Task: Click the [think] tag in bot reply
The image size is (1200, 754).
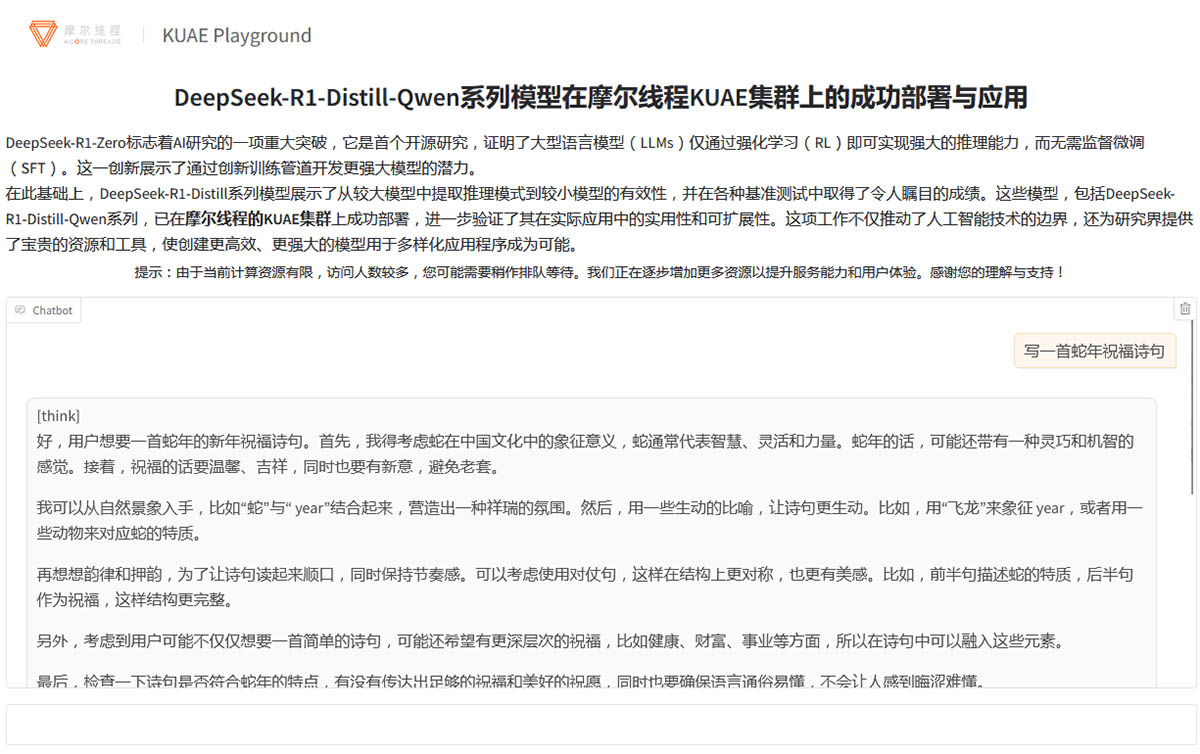Action: [x=58, y=416]
